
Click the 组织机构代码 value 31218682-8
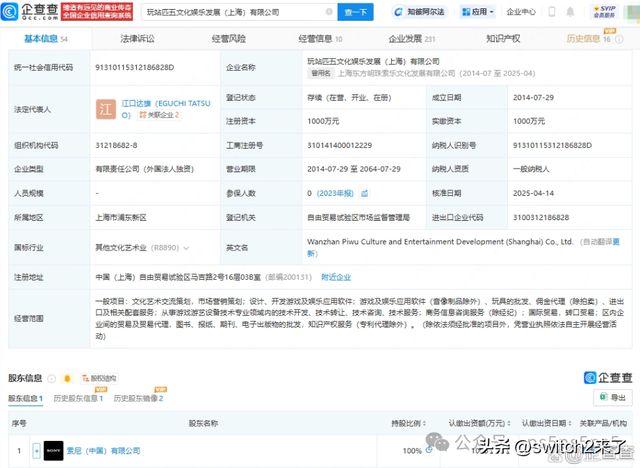point(116,145)
